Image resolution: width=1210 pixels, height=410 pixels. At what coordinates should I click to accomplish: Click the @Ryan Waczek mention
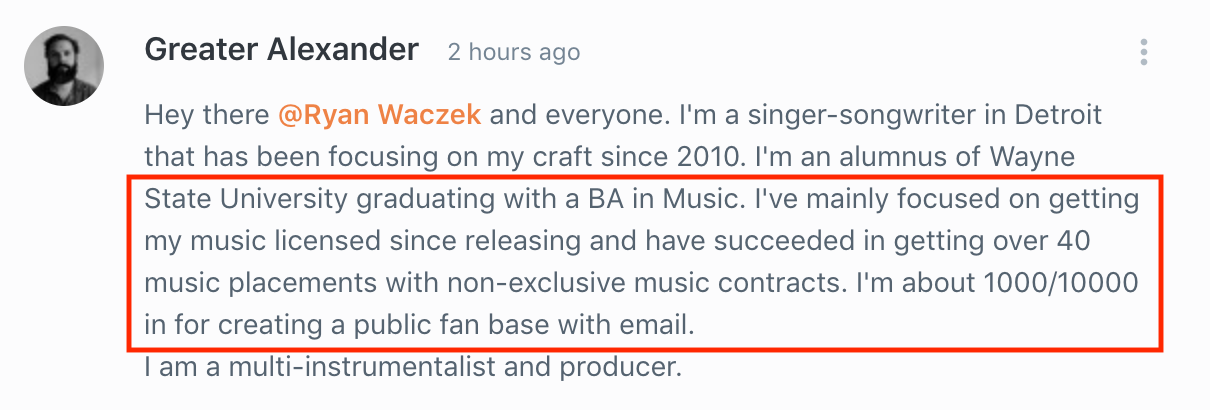[x=380, y=114]
